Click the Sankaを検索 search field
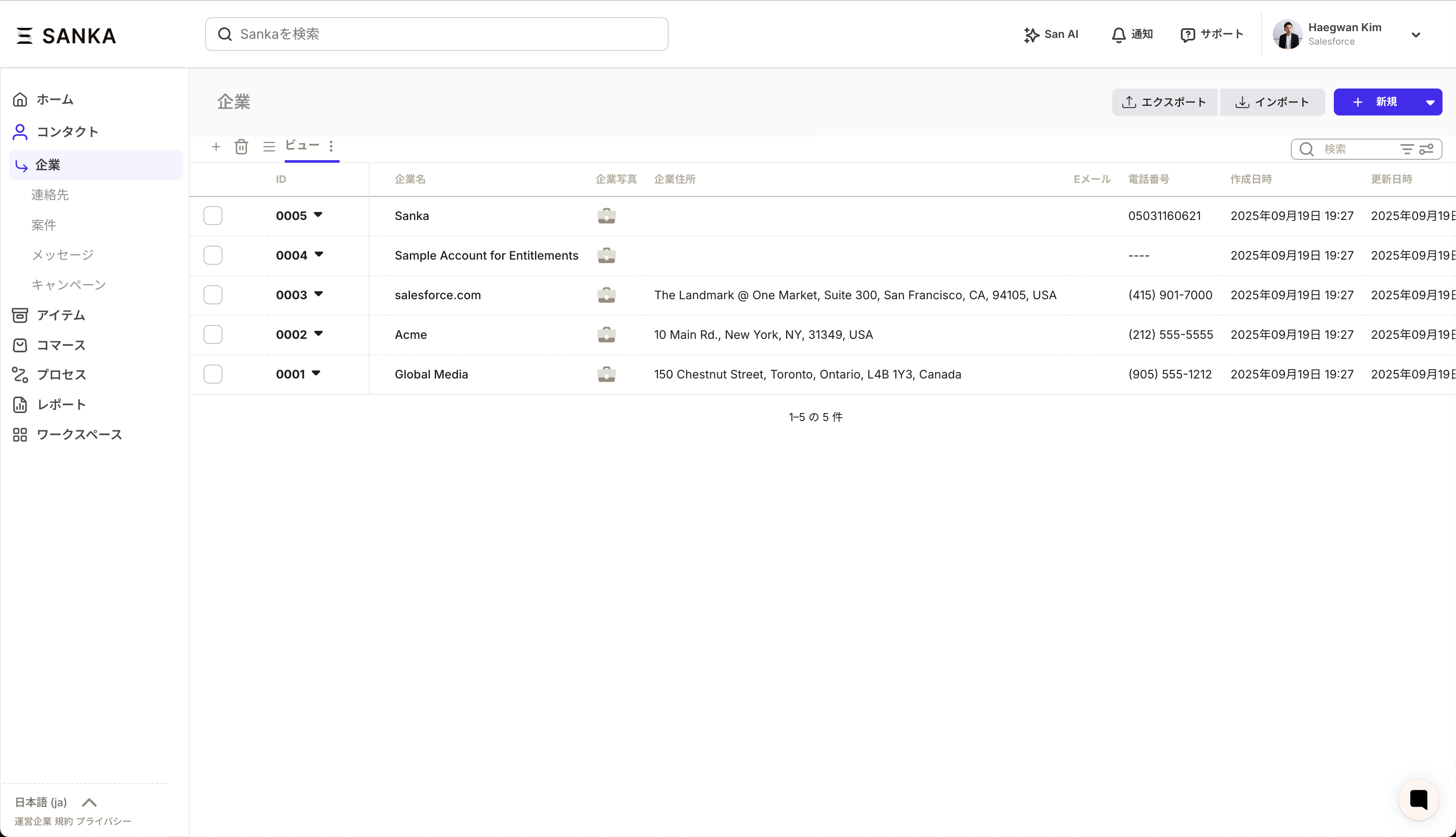Image resolution: width=1456 pixels, height=837 pixels. click(x=437, y=35)
